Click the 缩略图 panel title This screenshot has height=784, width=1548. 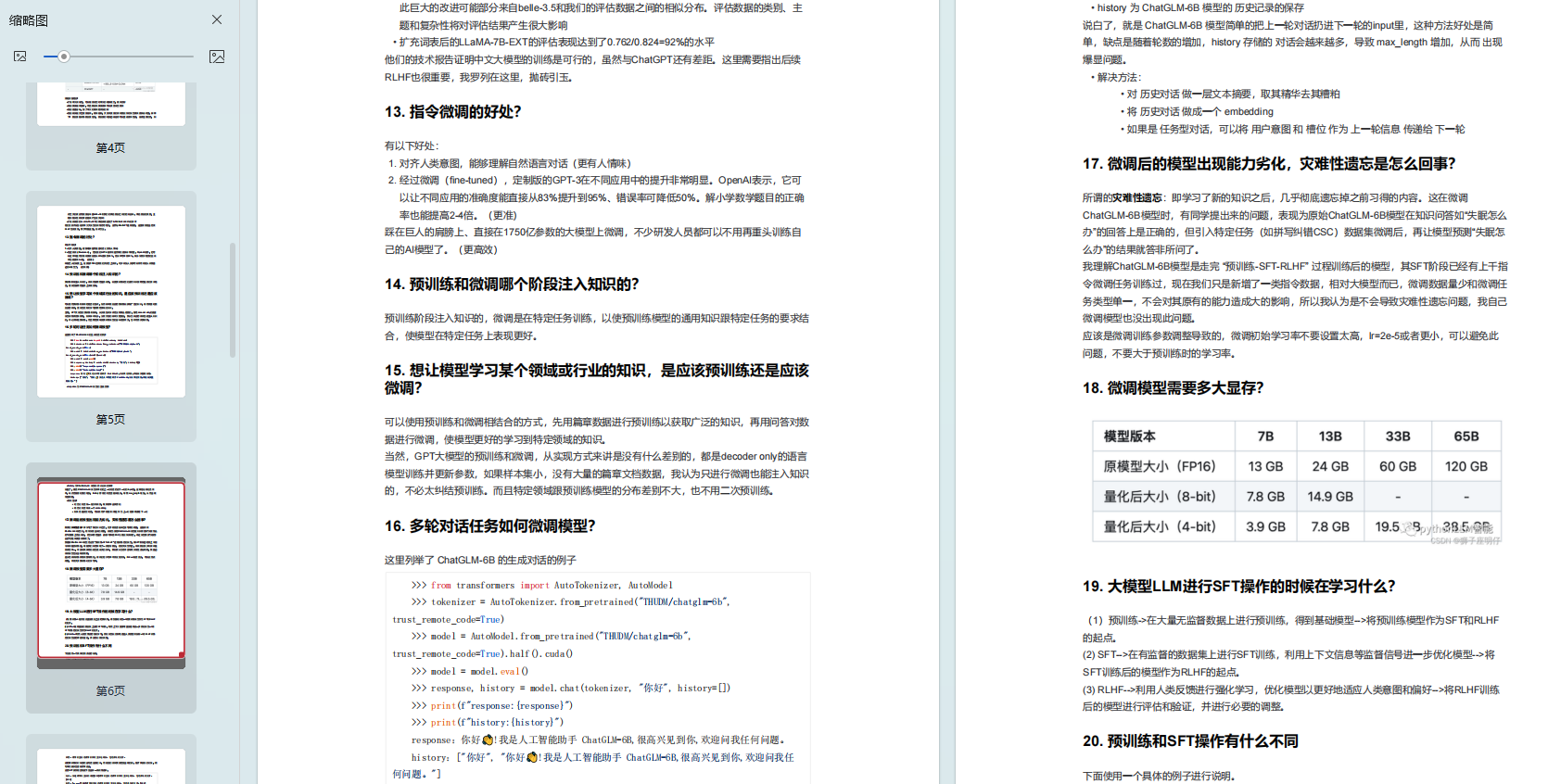29,20
